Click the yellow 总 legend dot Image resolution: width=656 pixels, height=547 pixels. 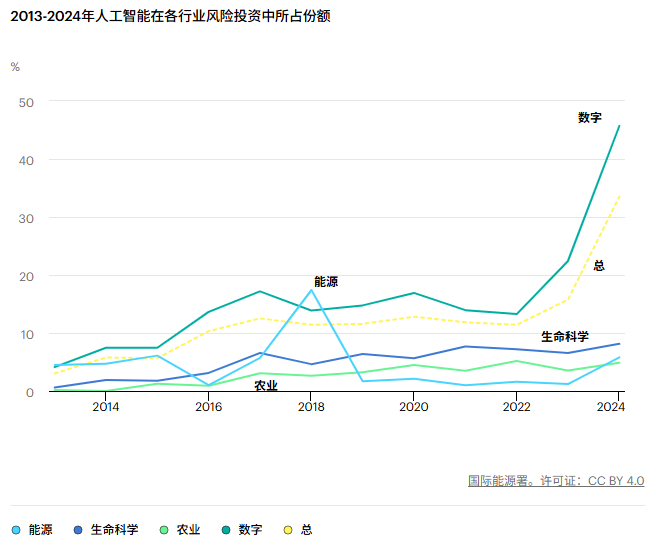click(291, 530)
